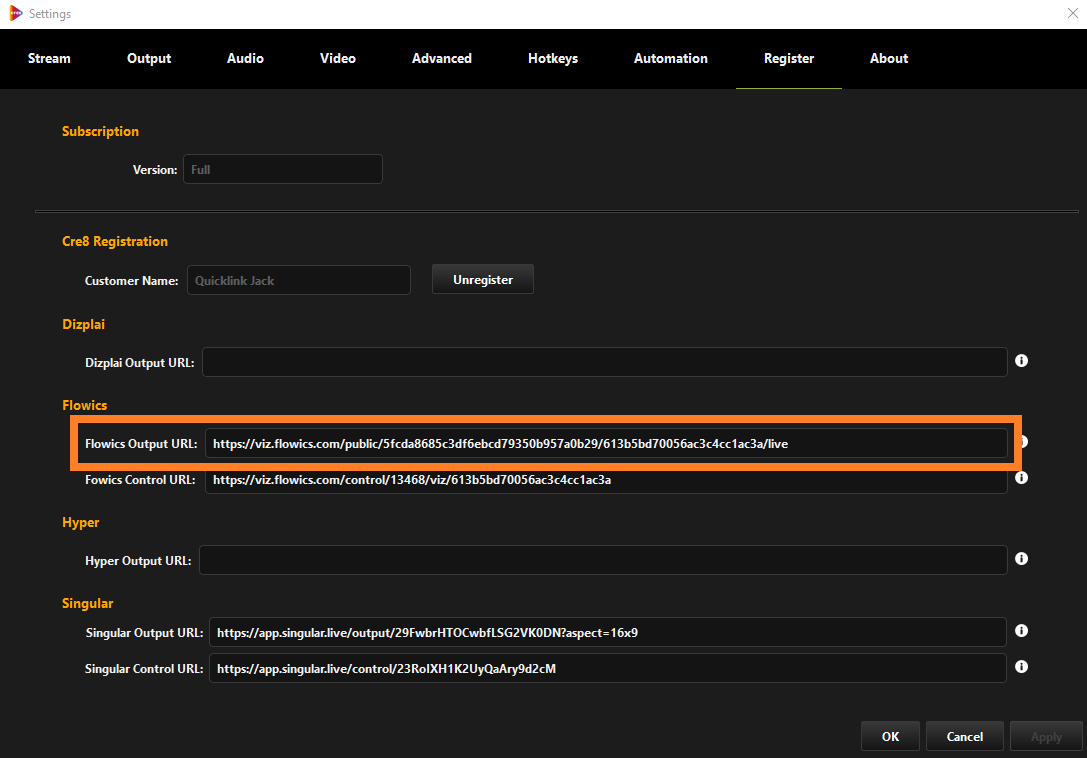Click the Hyper section heading
This screenshot has height=758, width=1087.
coord(80,522)
